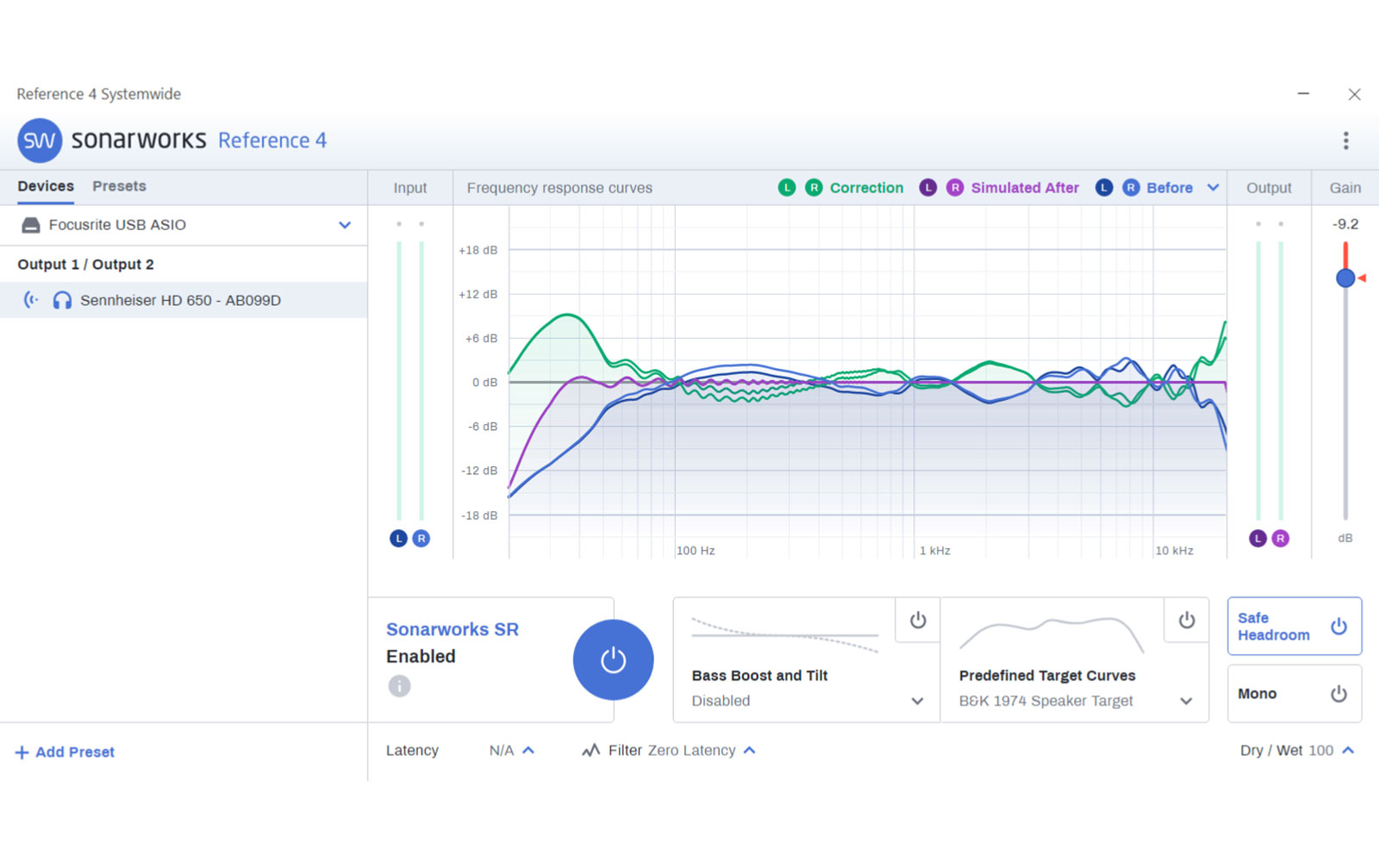1379x868 pixels.
Task: Click the Reference 4 product name
Action: point(272,141)
